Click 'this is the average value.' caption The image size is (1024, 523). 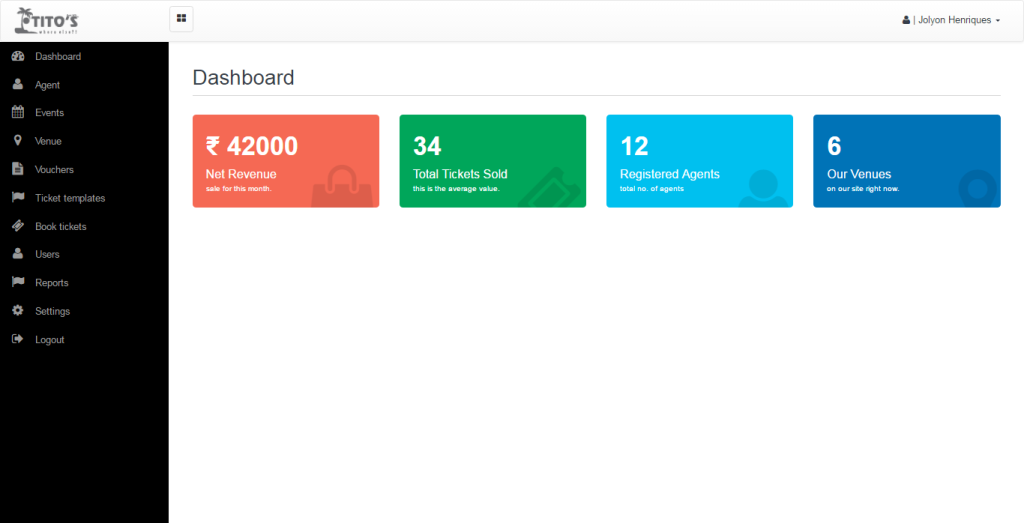click(x=456, y=189)
